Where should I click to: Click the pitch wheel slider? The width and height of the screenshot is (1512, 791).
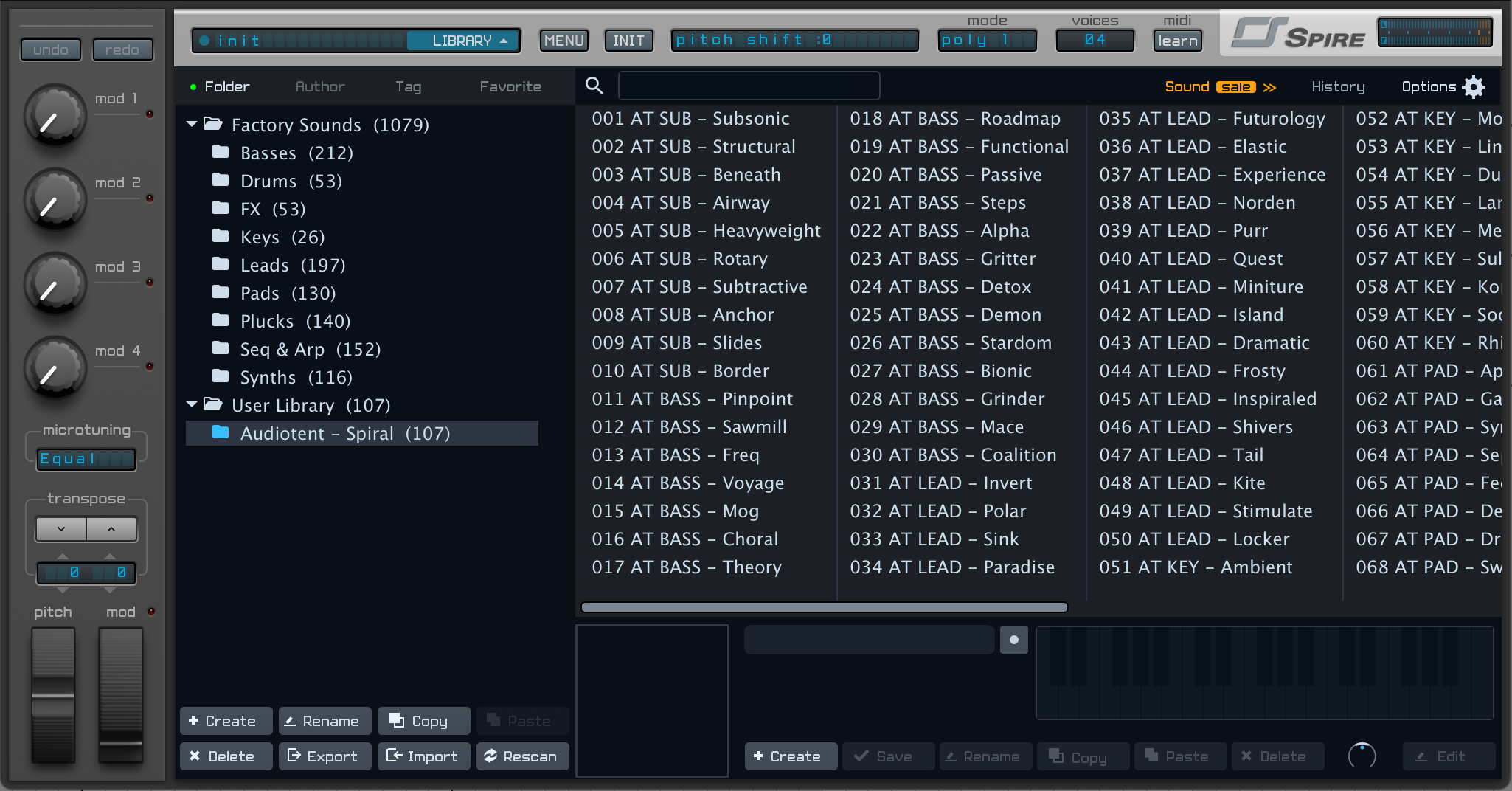tap(53, 694)
